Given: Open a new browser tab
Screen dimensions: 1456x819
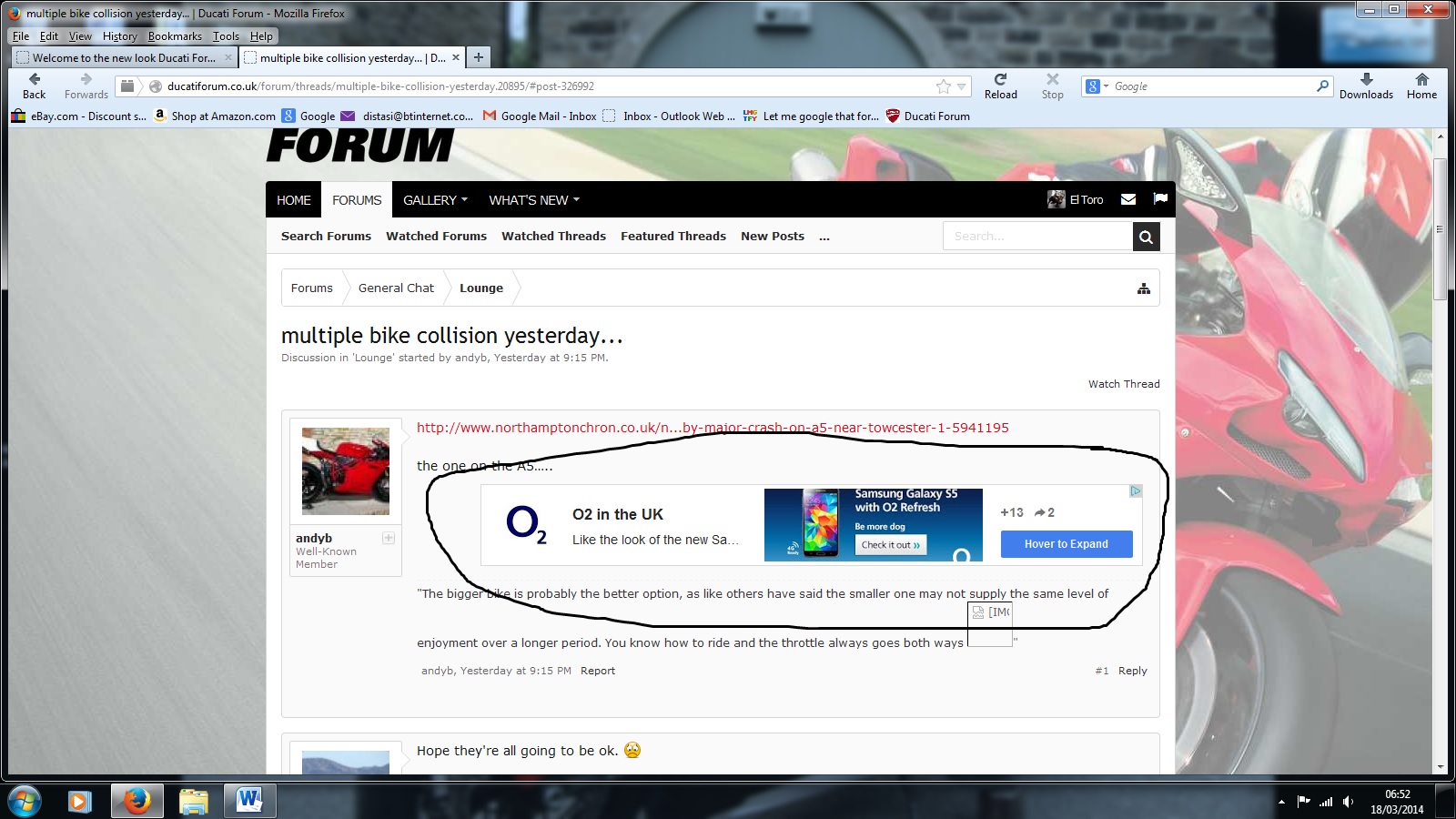Looking at the screenshot, I should [479, 57].
